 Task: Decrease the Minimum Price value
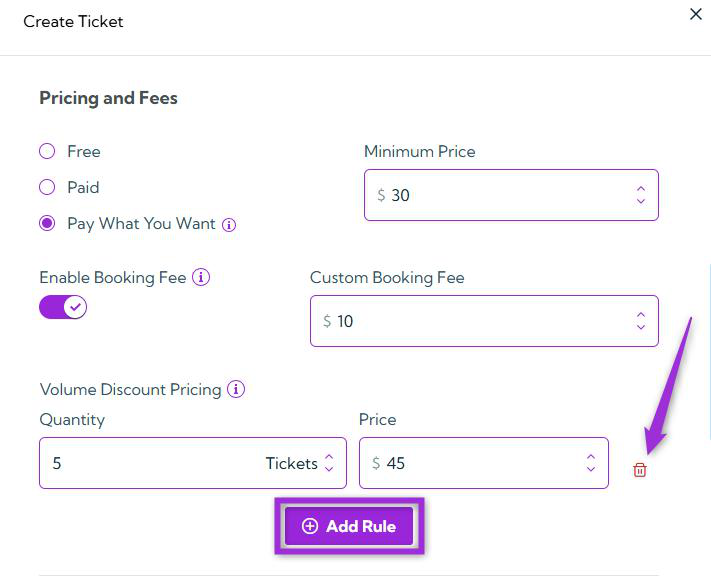point(641,202)
